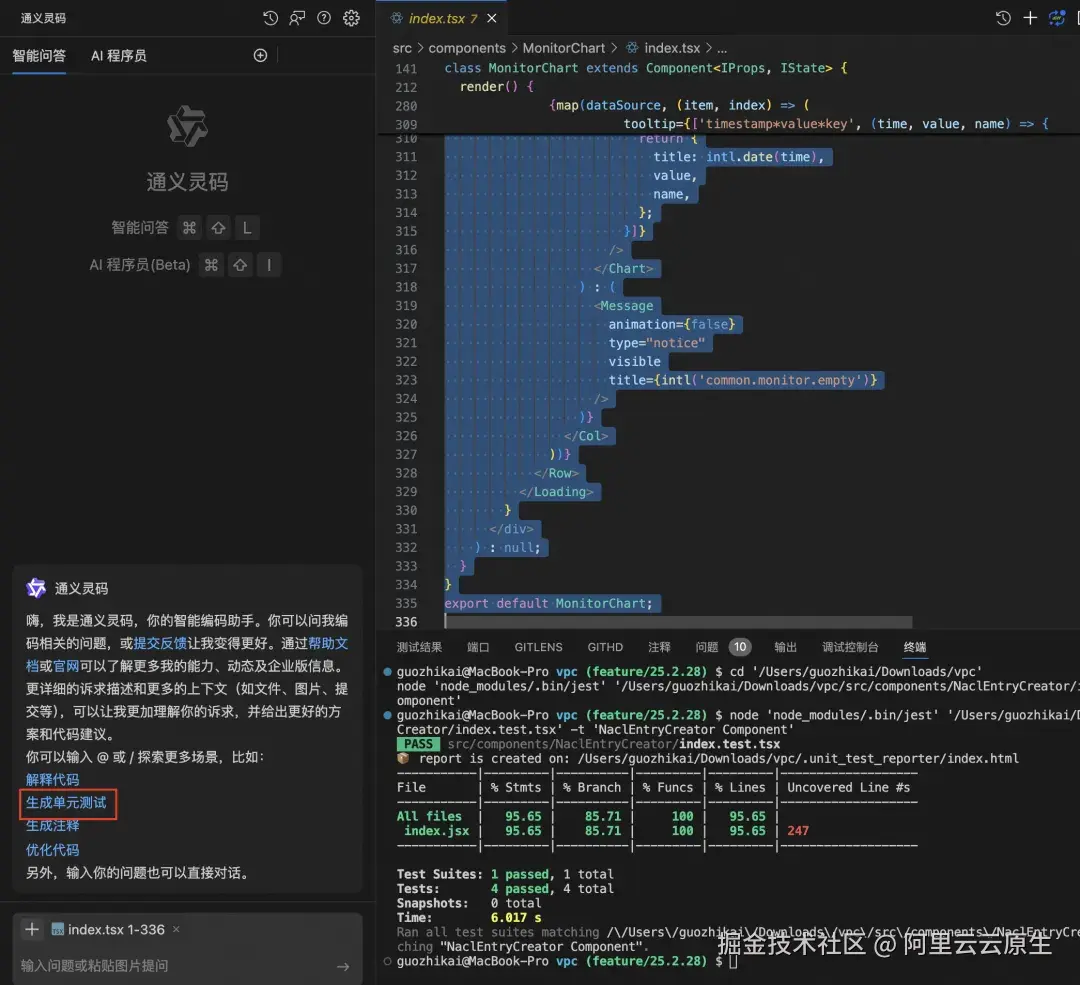Click the Tongyi Lingma logo in center
Viewport: 1080px width, 985px height.
coord(187,126)
